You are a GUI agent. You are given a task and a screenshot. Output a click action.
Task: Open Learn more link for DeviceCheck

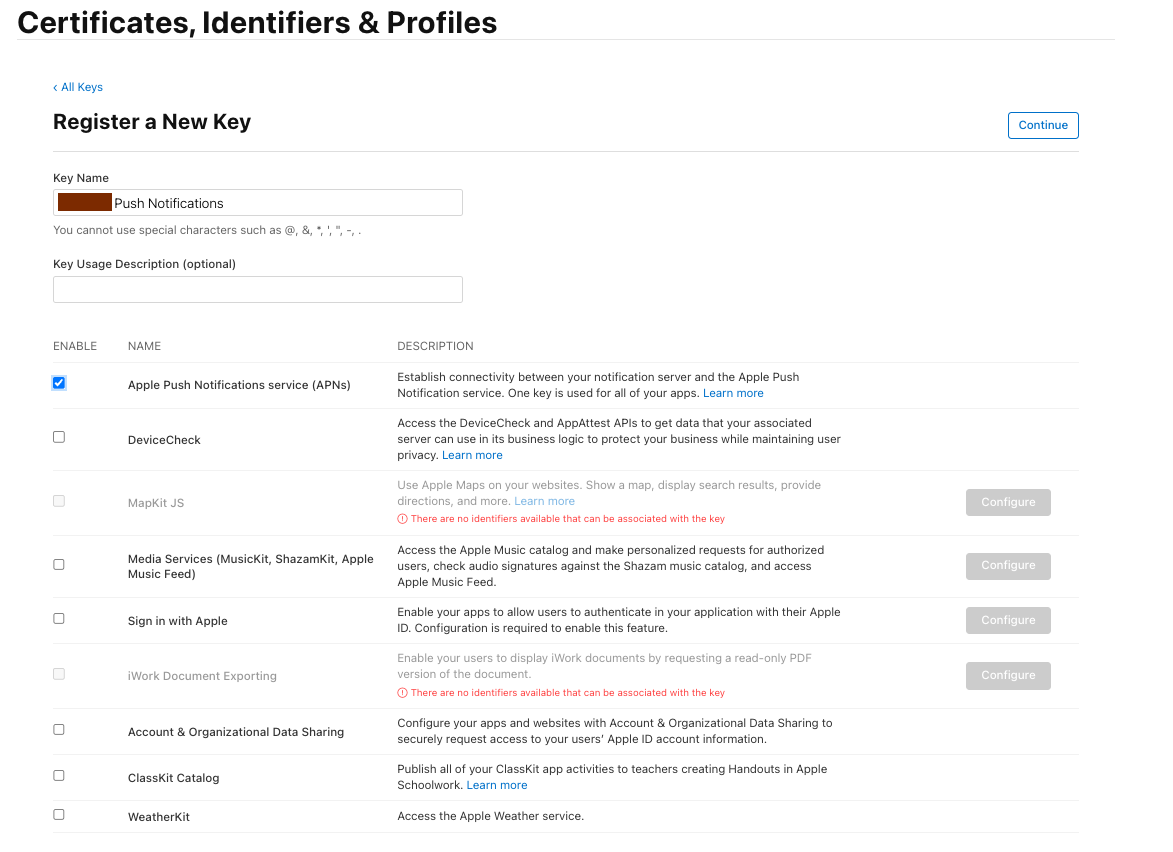pyautogui.click(x=472, y=455)
